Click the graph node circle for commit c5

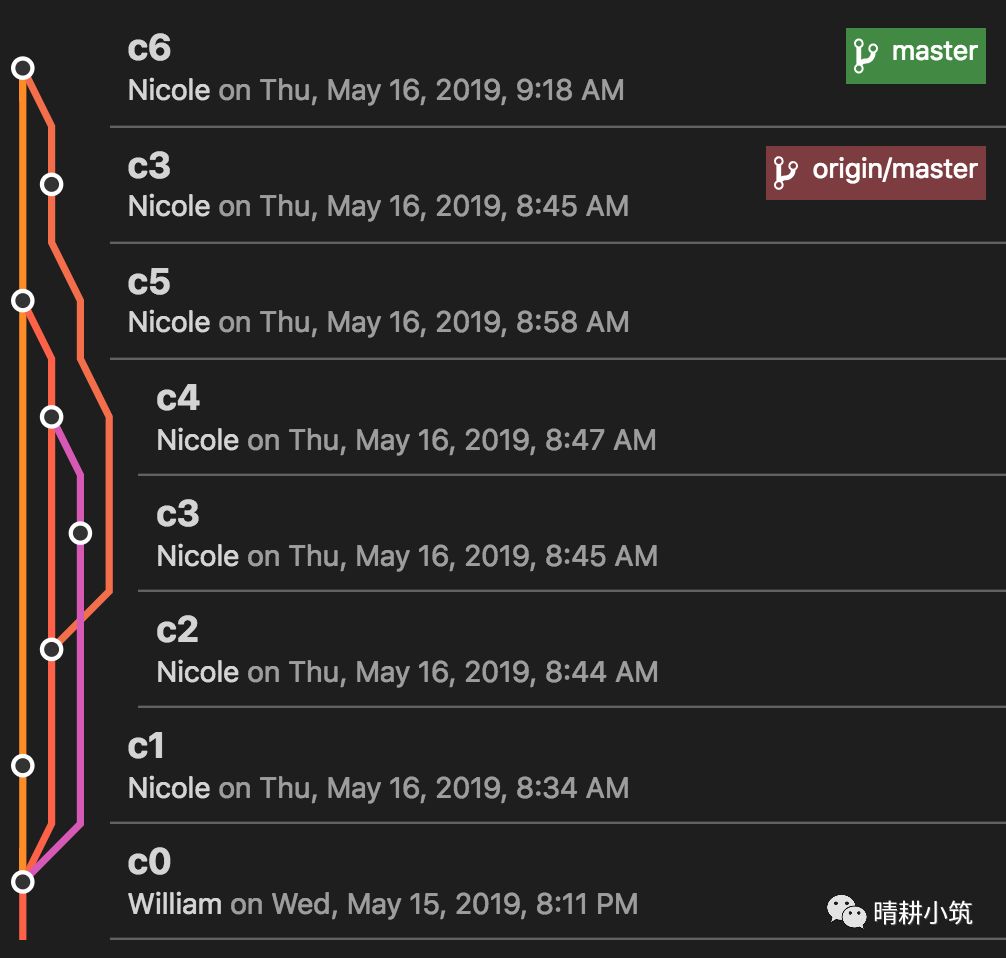(22, 300)
